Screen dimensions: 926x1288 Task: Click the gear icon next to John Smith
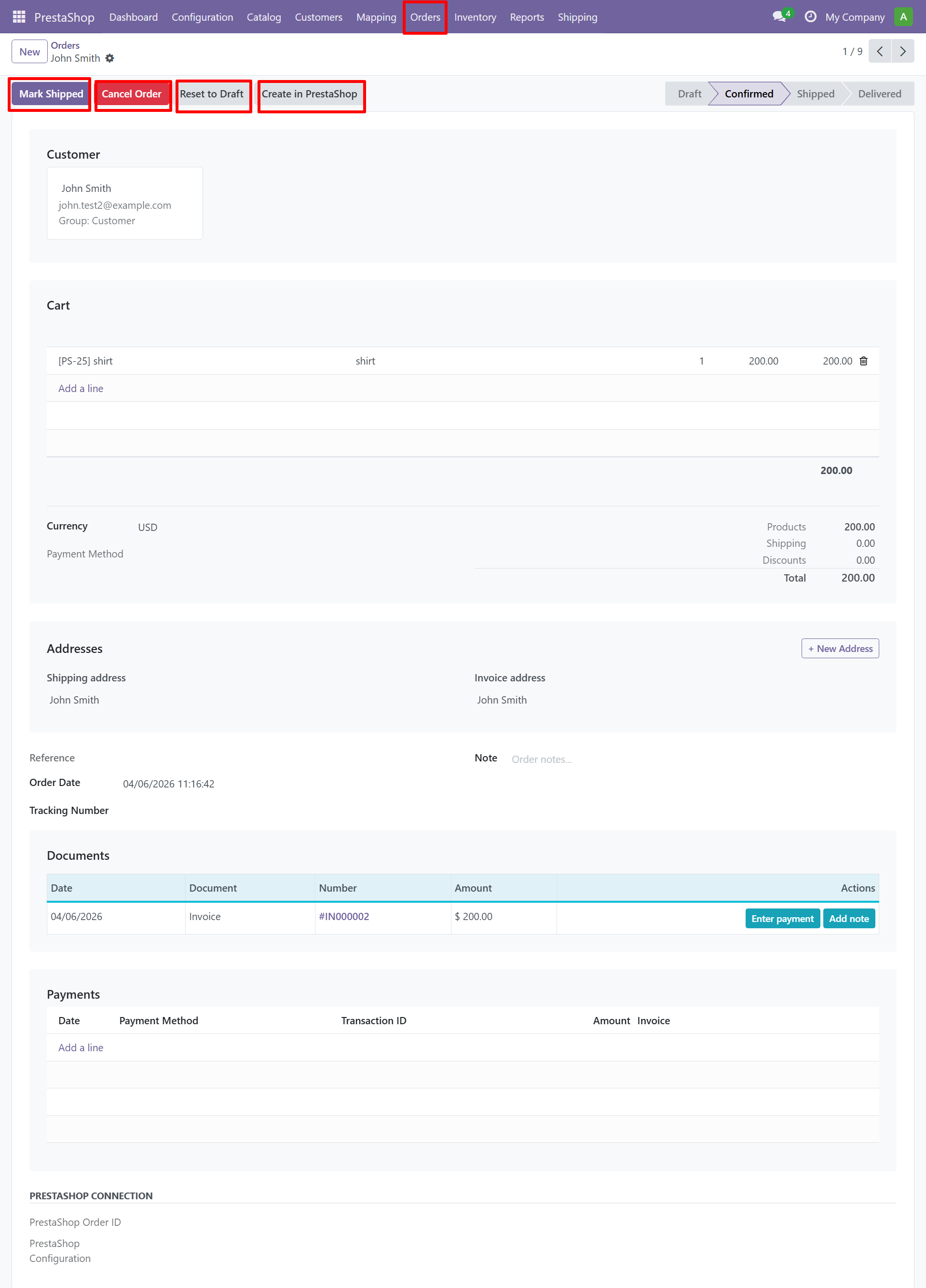click(109, 58)
